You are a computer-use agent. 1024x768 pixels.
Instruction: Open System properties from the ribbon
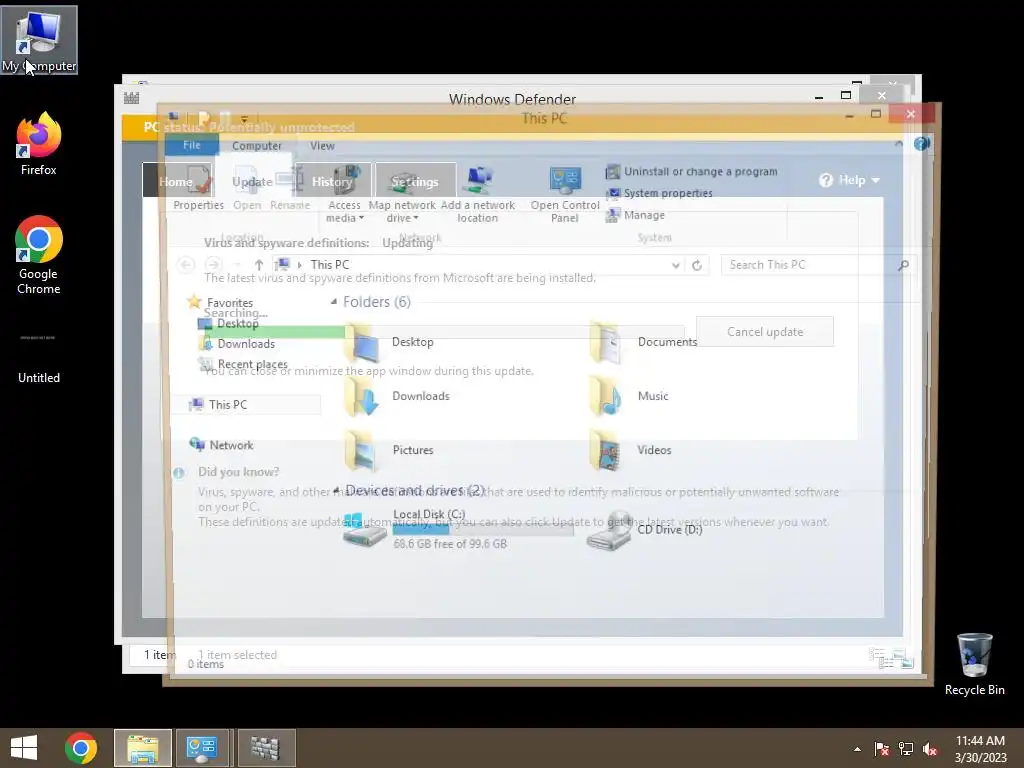coord(660,193)
